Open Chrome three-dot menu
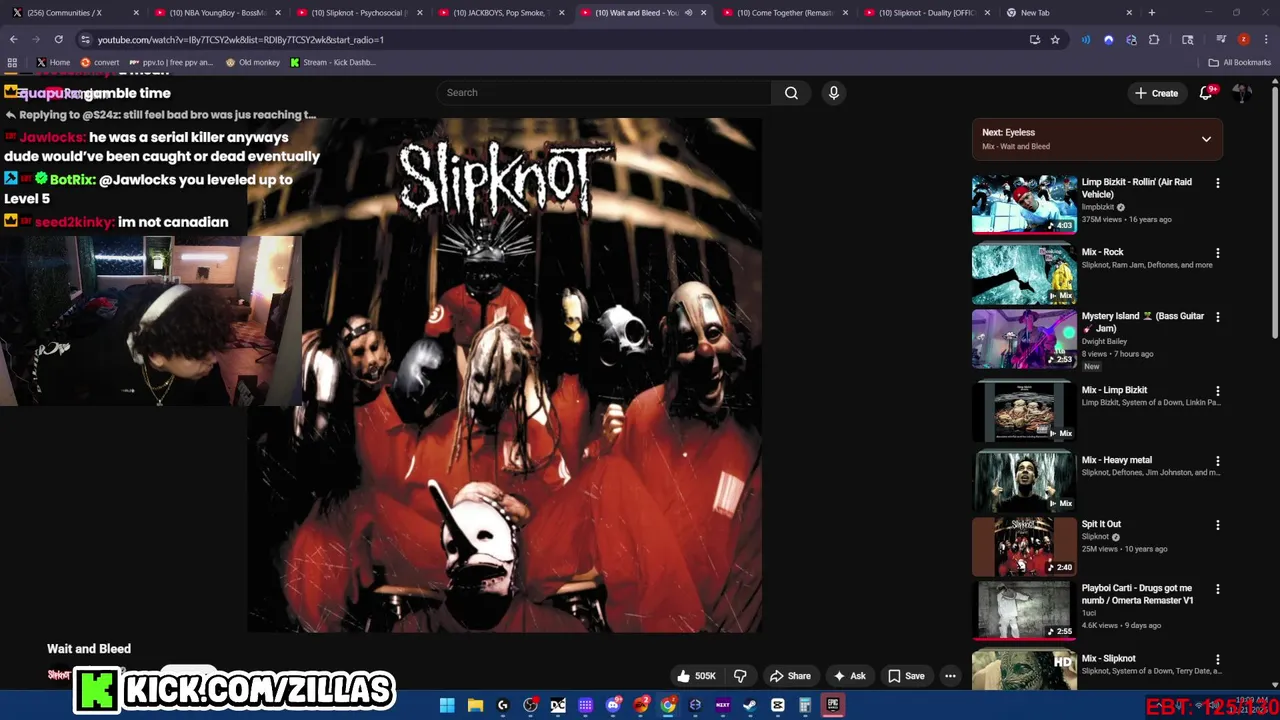The width and height of the screenshot is (1280, 720). tap(1265, 39)
